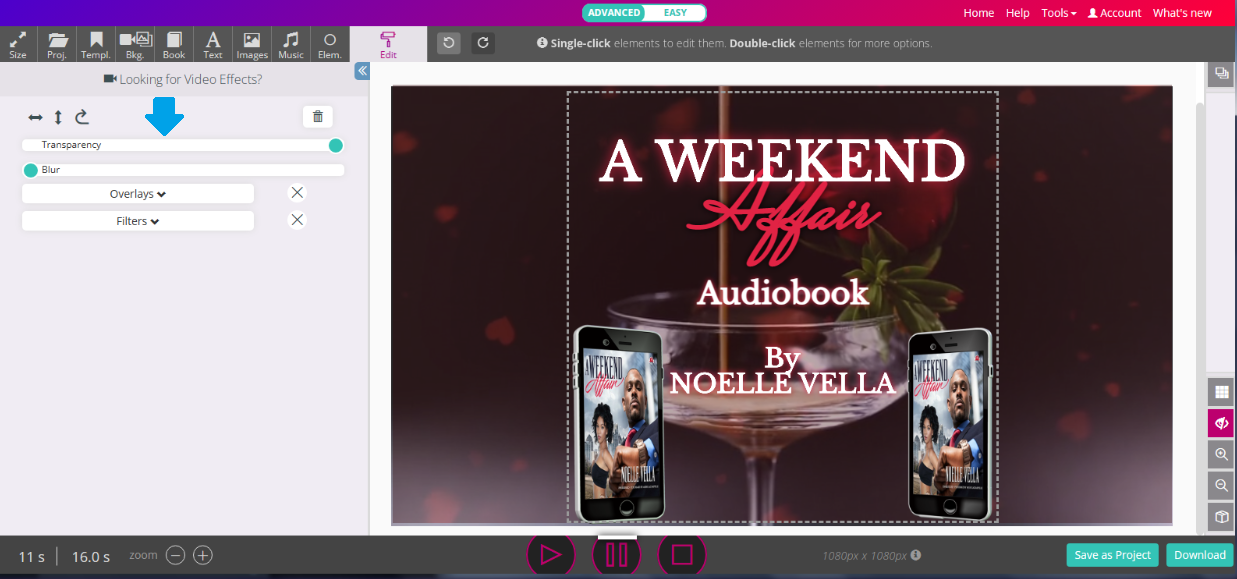Flip the element vertically
Viewport: 1237px width, 579px height.
click(58, 117)
